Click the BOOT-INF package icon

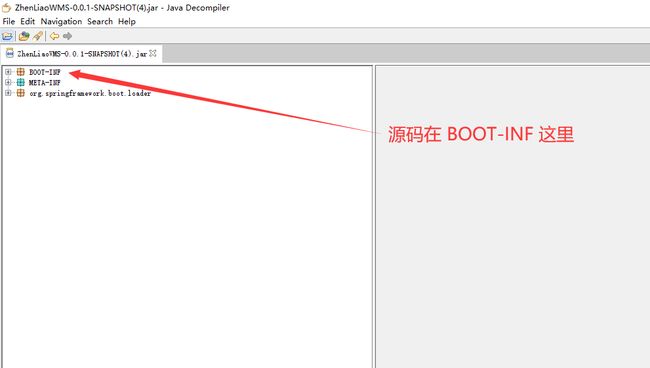(20, 72)
